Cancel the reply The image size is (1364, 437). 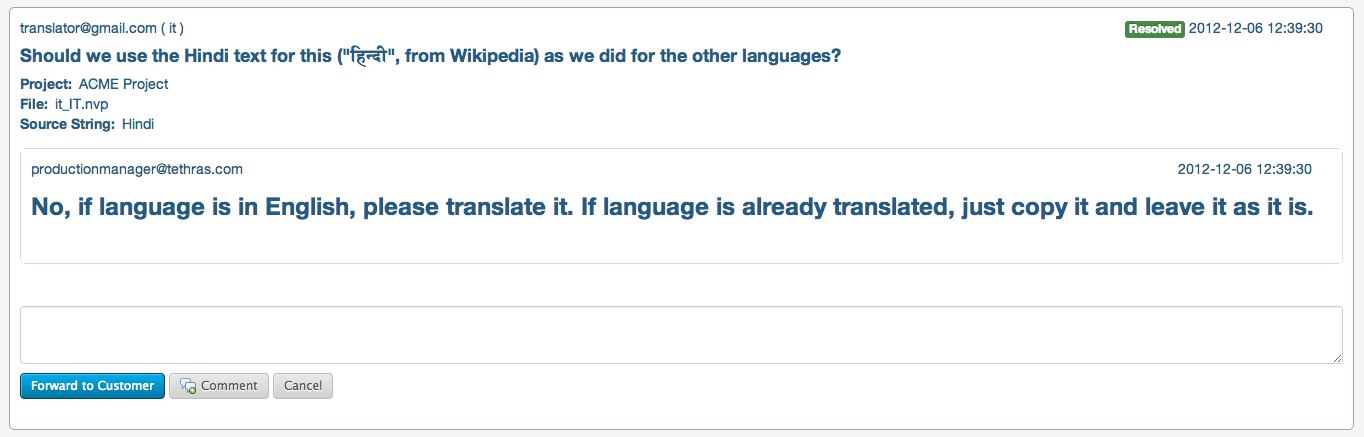(303, 386)
